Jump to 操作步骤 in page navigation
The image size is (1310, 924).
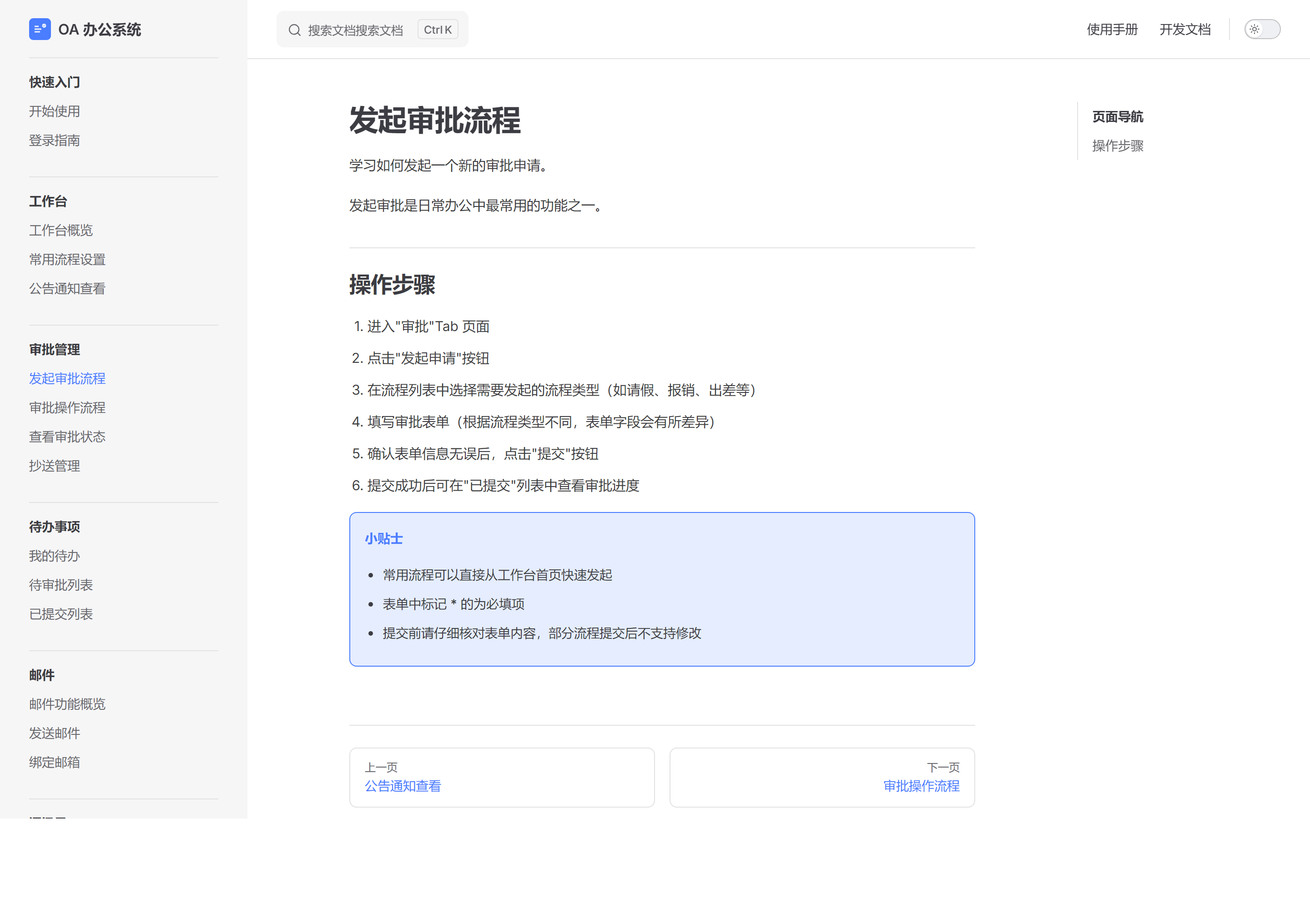[x=1118, y=146]
